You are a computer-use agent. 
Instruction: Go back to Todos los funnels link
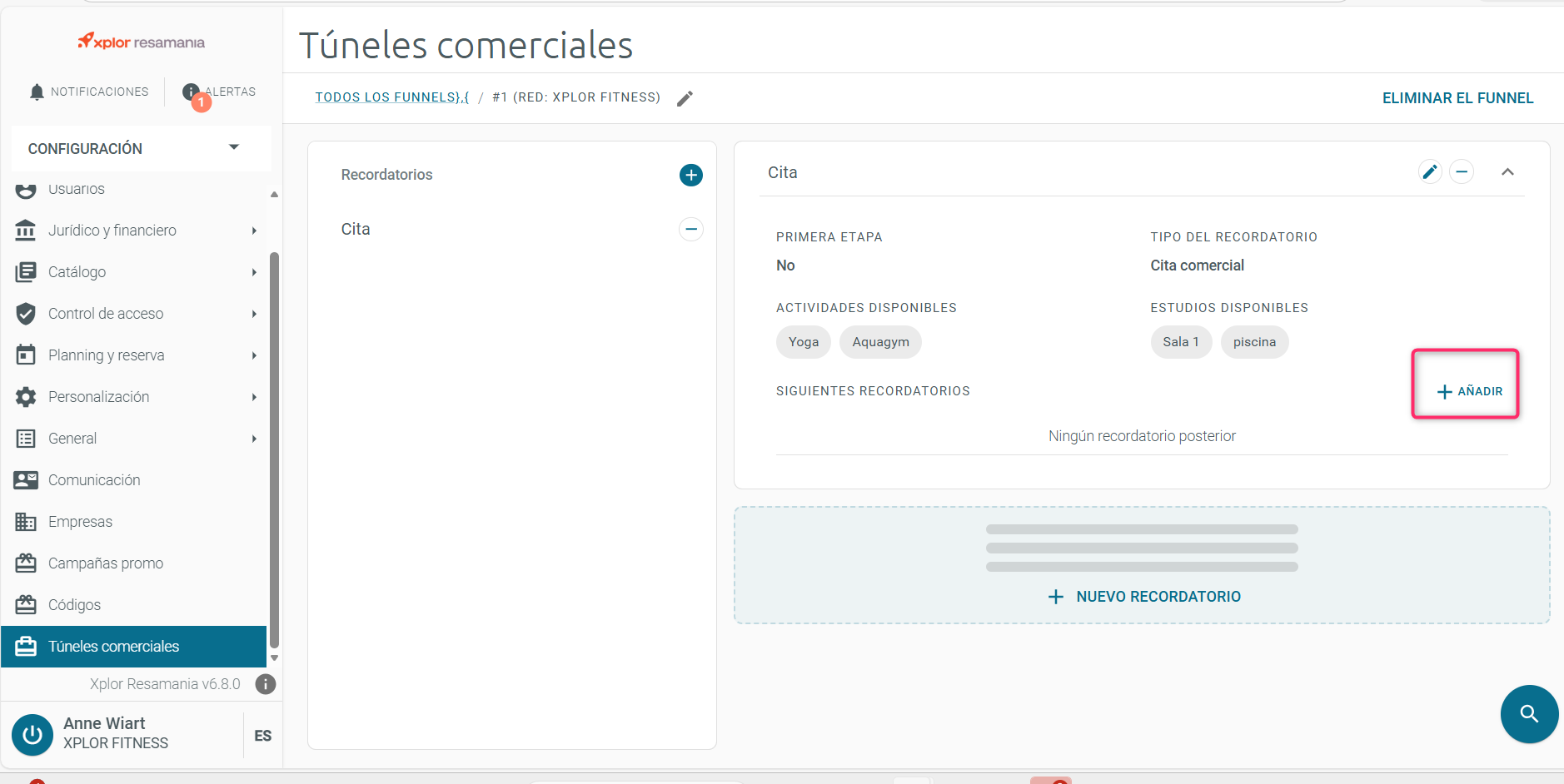coord(392,97)
